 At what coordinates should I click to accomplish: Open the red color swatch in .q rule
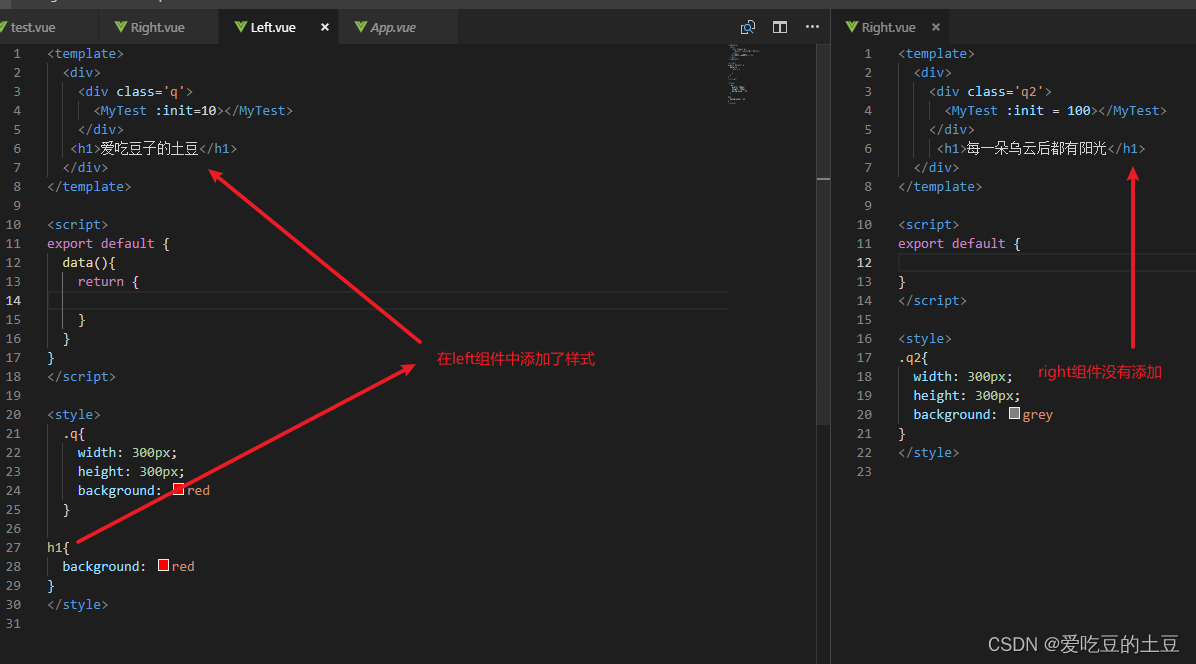pos(178,489)
